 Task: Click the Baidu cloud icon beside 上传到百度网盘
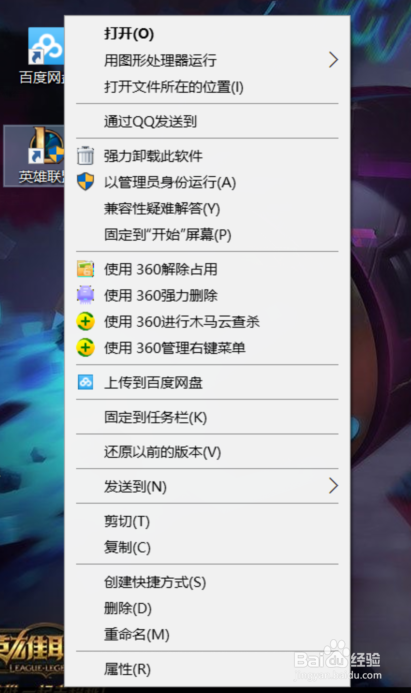[x=85, y=382]
